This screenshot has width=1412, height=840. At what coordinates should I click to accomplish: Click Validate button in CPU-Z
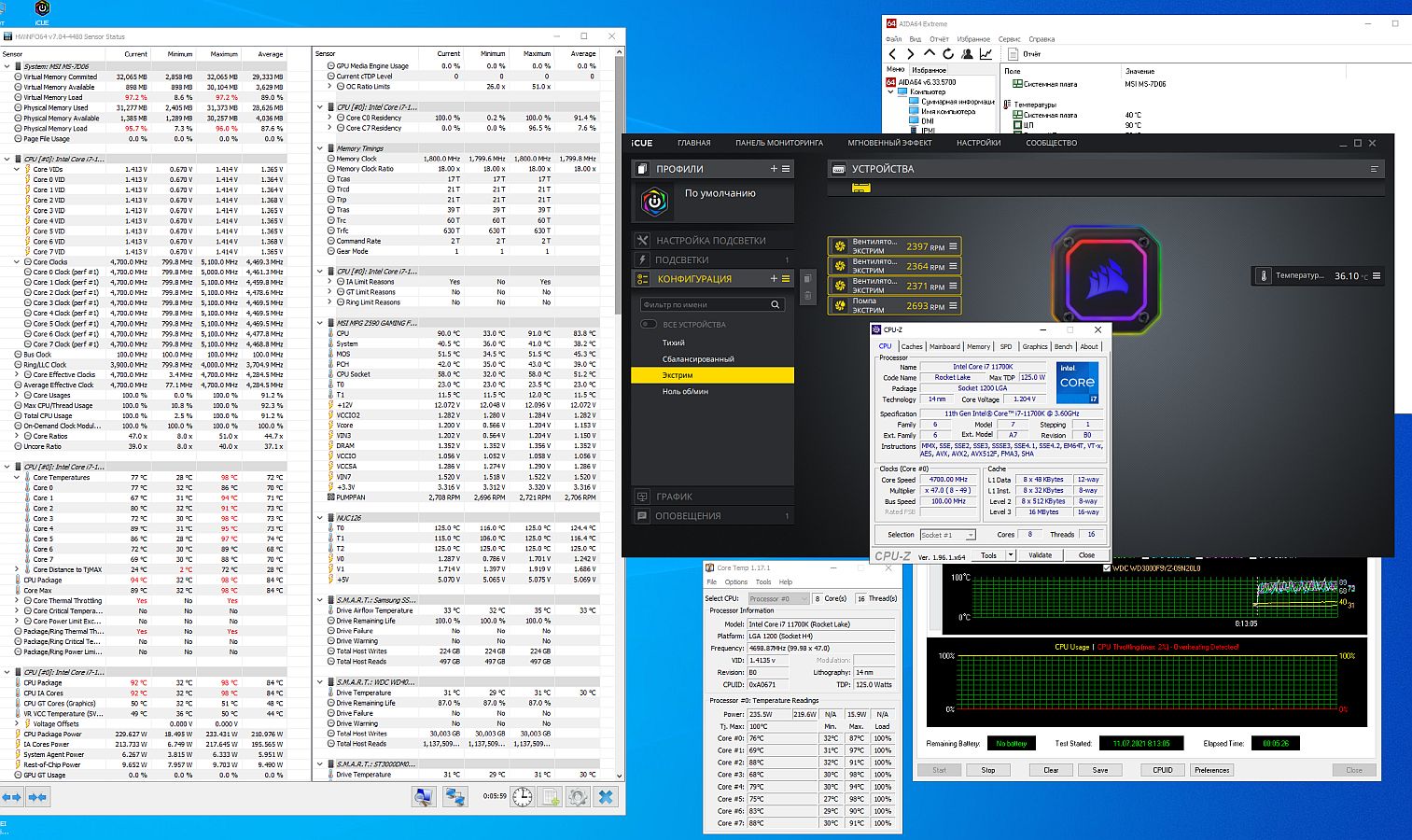[x=1040, y=555]
